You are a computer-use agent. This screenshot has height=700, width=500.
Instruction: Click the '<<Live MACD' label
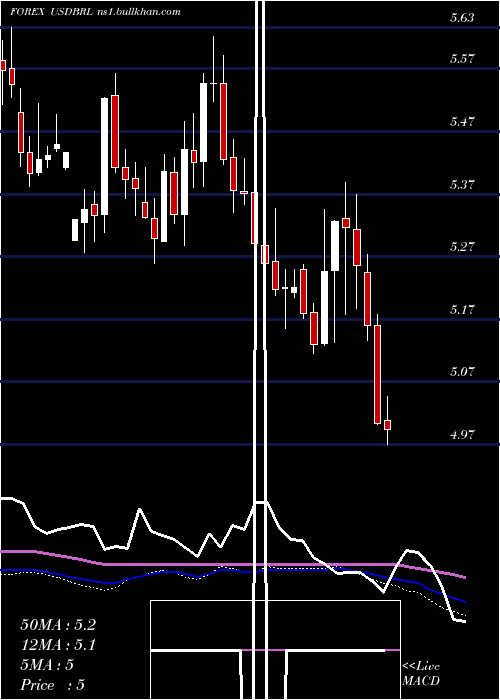tap(421, 674)
